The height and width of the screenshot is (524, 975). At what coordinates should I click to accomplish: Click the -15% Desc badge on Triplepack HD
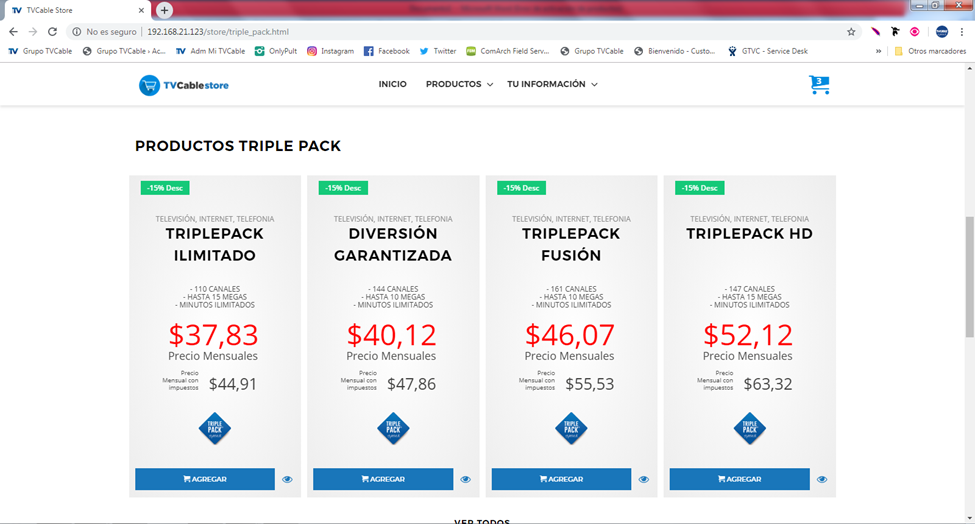pyautogui.click(x=700, y=188)
